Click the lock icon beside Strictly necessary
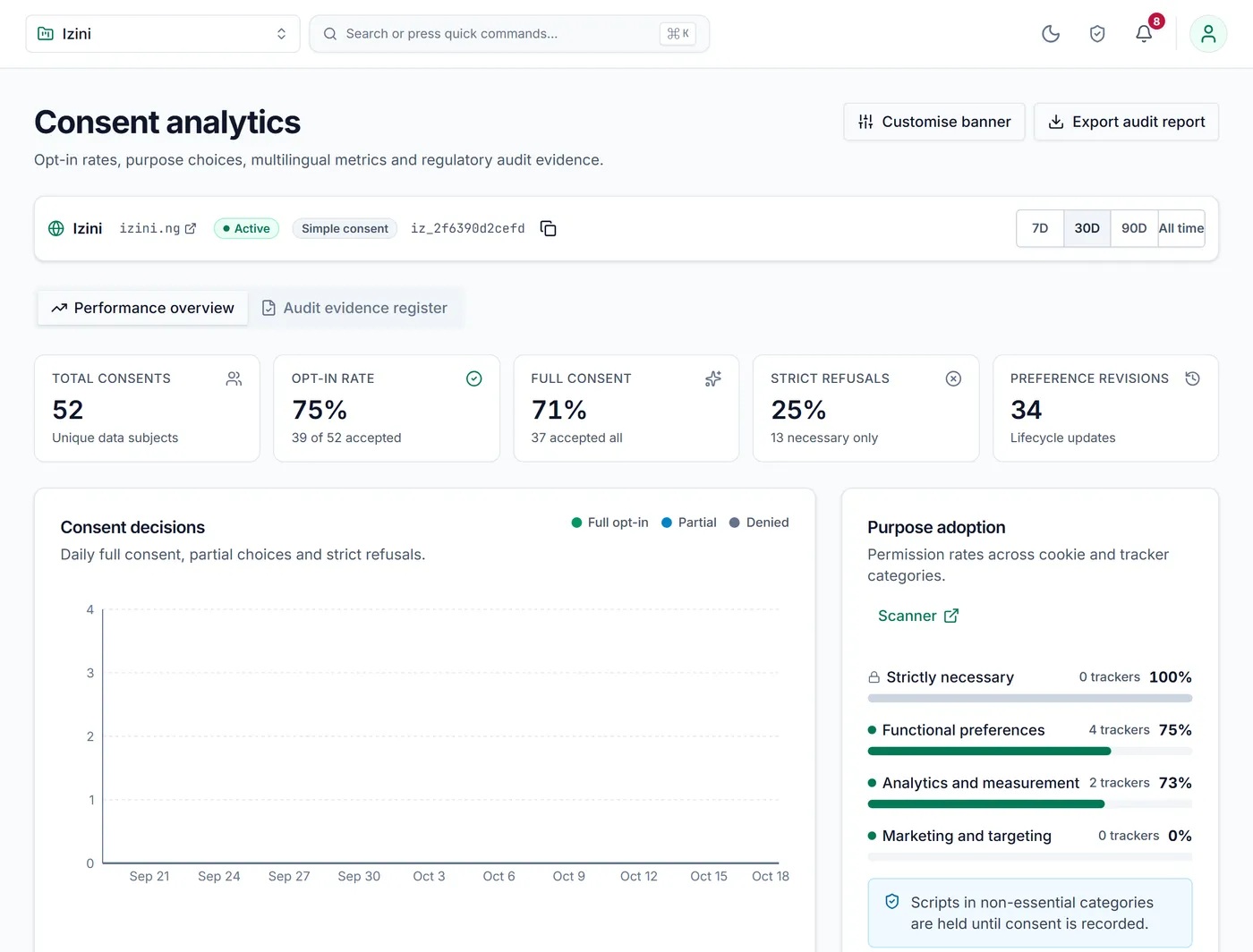Image resolution: width=1253 pixels, height=952 pixels. [x=874, y=677]
